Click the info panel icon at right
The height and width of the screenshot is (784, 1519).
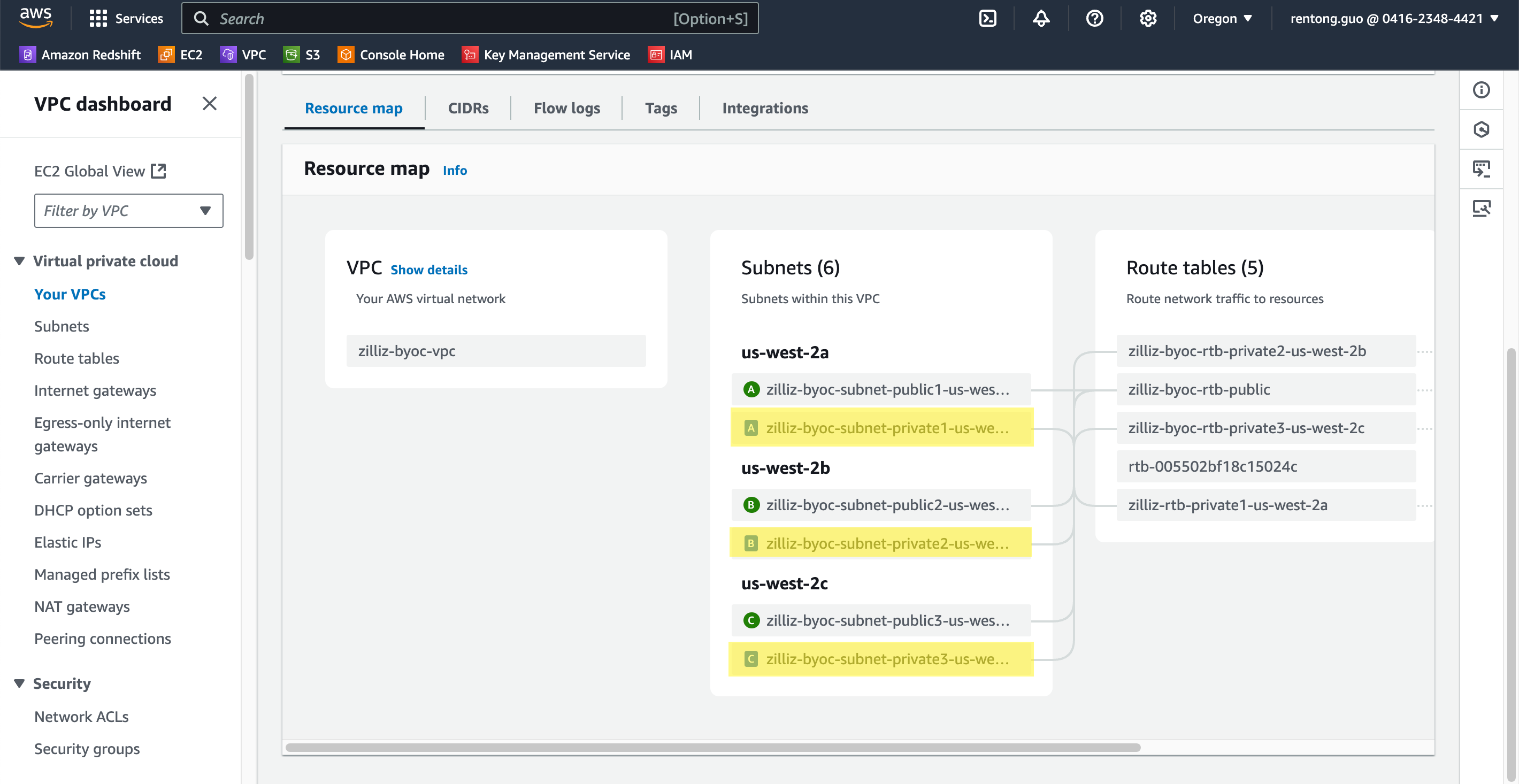click(x=1481, y=90)
